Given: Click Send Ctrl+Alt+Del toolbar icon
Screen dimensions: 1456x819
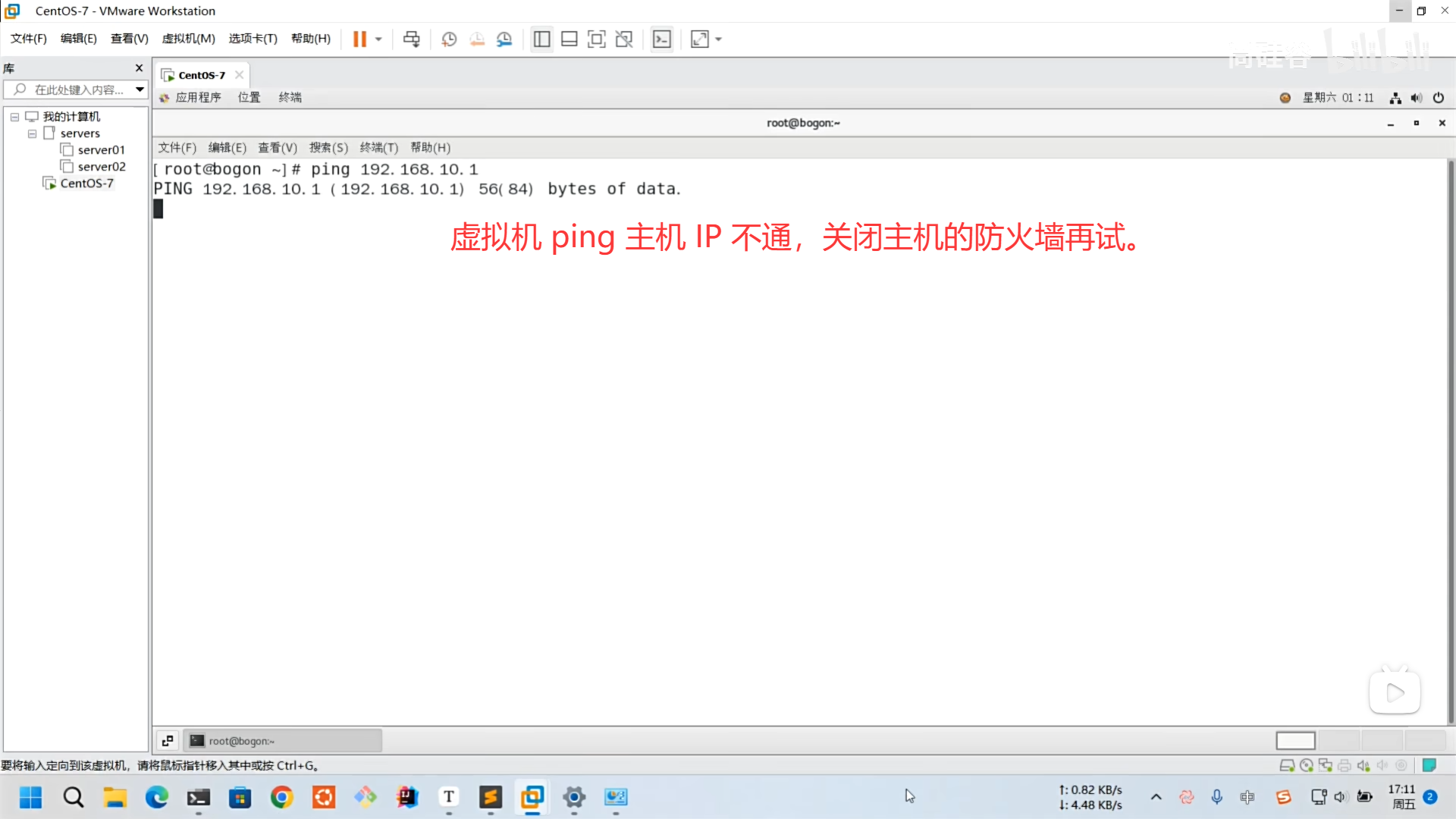Looking at the screenshot, I should [x=411, y=39].
